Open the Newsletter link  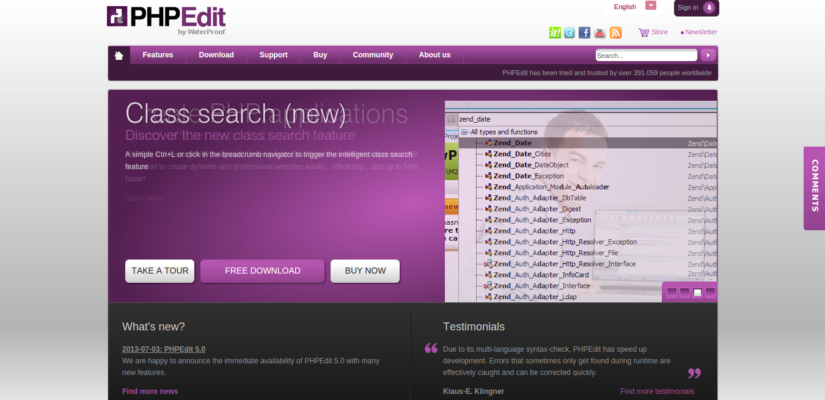[701, 32]
